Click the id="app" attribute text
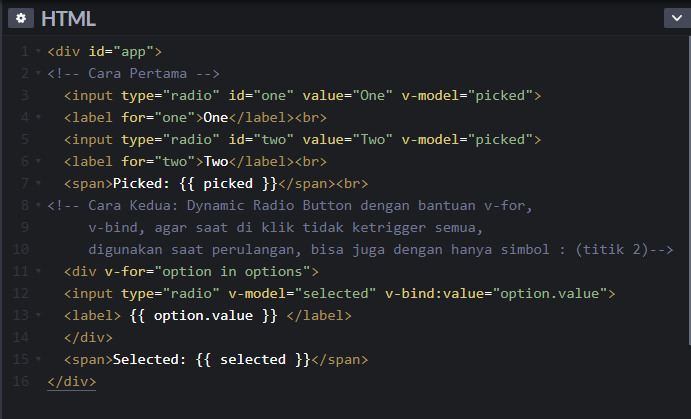 121,52
